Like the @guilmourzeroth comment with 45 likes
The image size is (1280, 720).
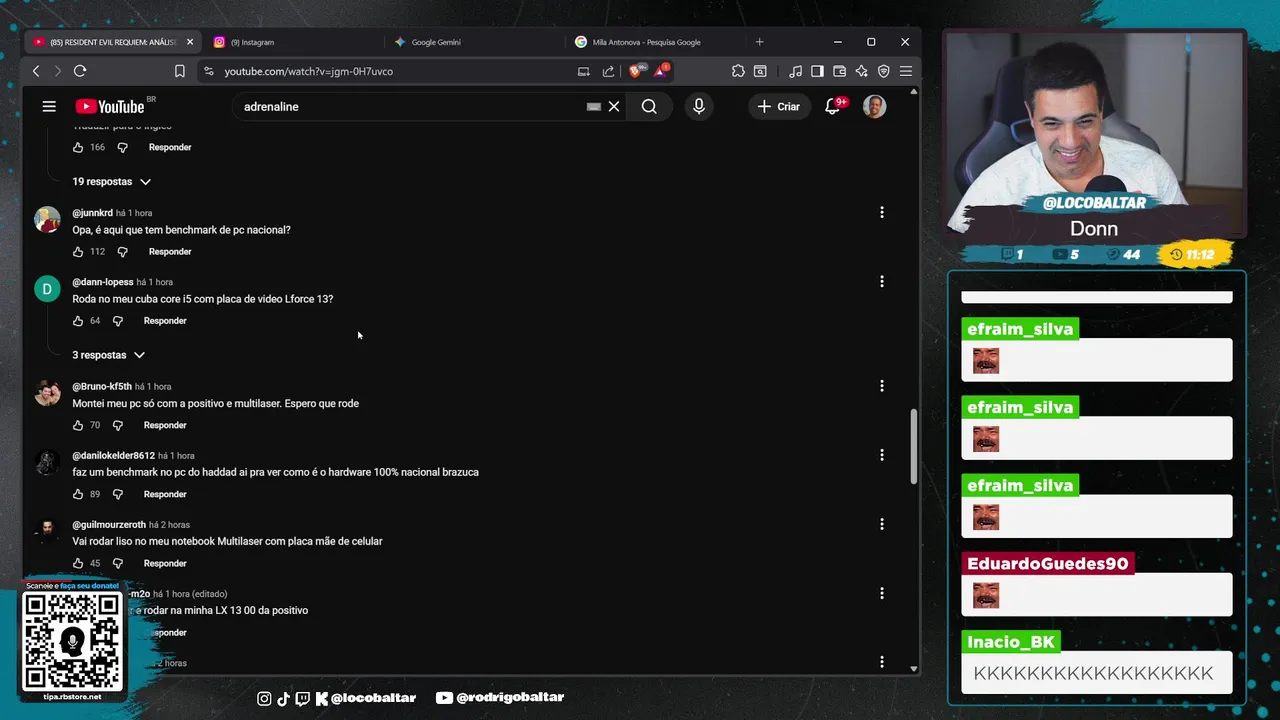[78, 563]
